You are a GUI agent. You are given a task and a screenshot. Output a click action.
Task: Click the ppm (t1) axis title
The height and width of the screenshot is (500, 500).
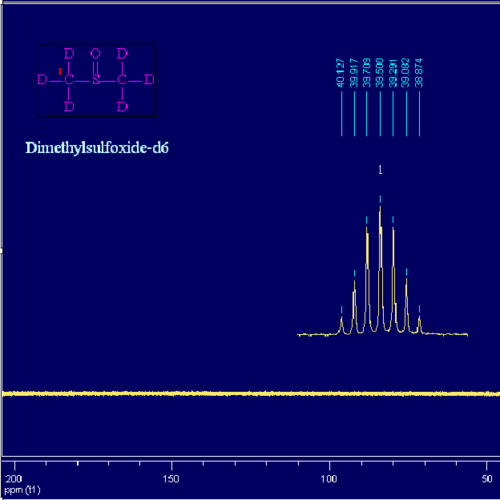[x=22, y=490]
